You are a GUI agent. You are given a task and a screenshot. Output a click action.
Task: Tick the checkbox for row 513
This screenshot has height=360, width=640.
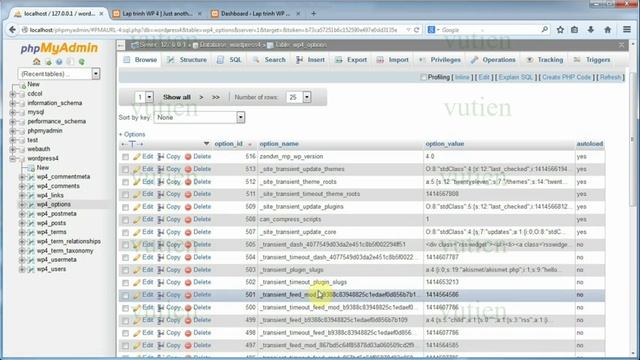[x=125, y=170]
